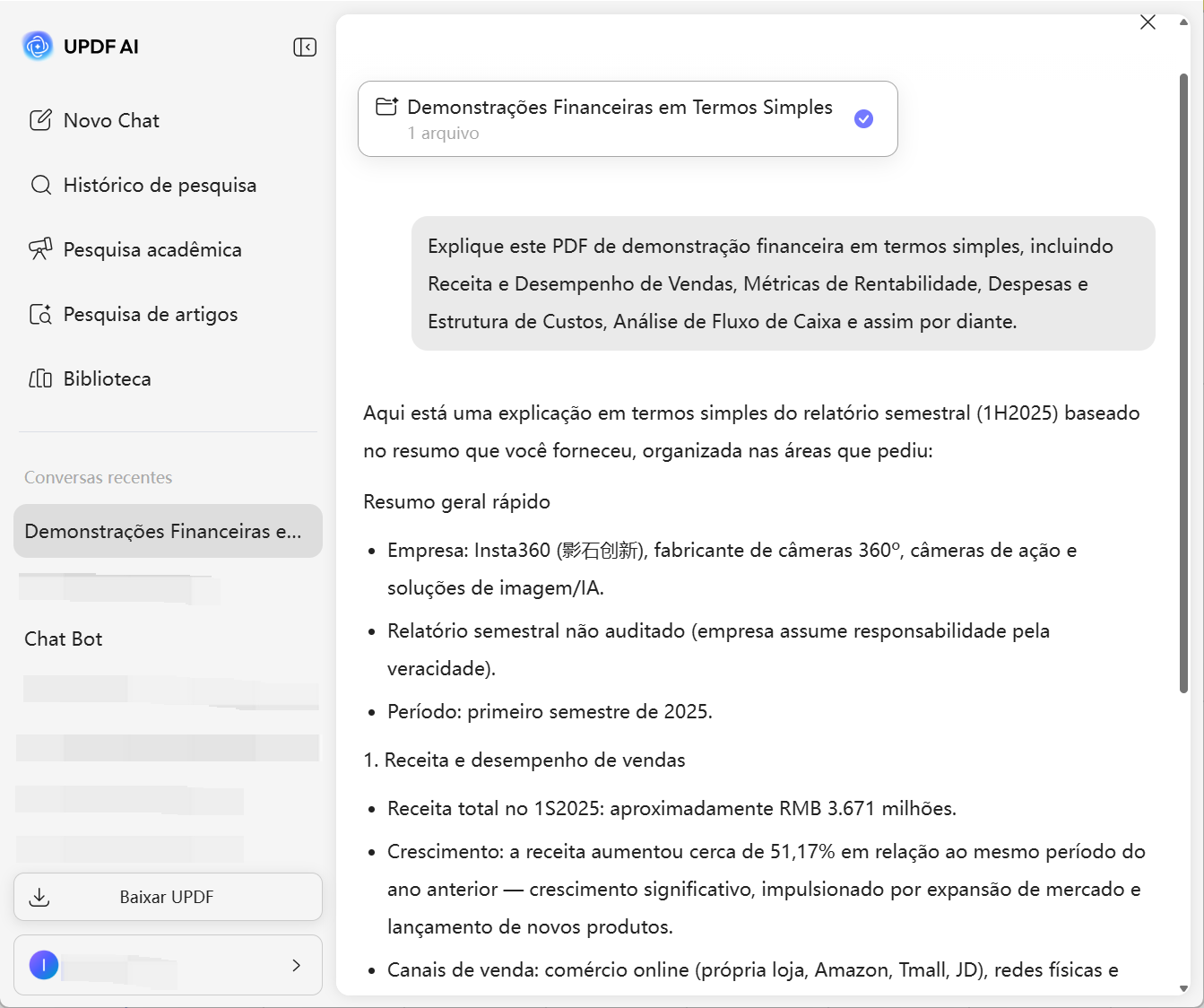The width and height of the screenshot is (1204, 1008).
Task: Click the UPDF AI logo
Action: click(37, 45)
